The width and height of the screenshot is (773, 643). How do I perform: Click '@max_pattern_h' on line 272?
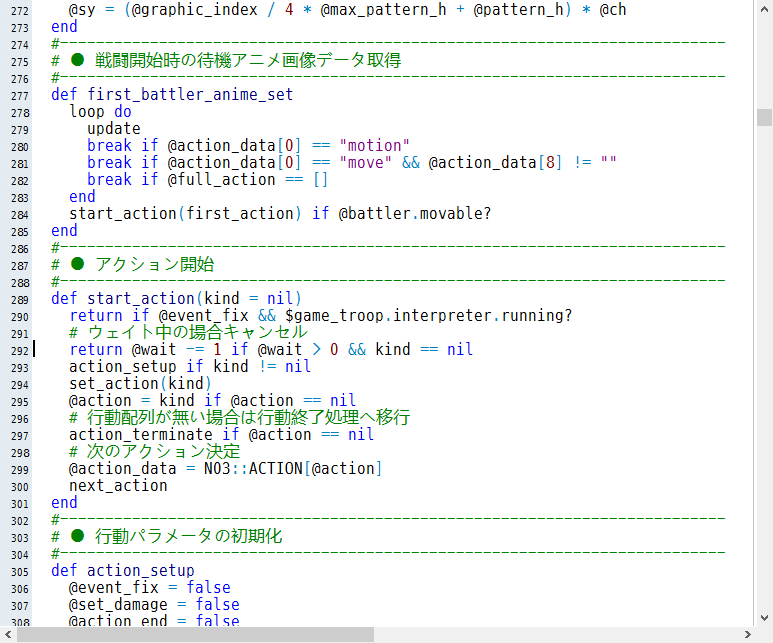click(x=383, y=10)
